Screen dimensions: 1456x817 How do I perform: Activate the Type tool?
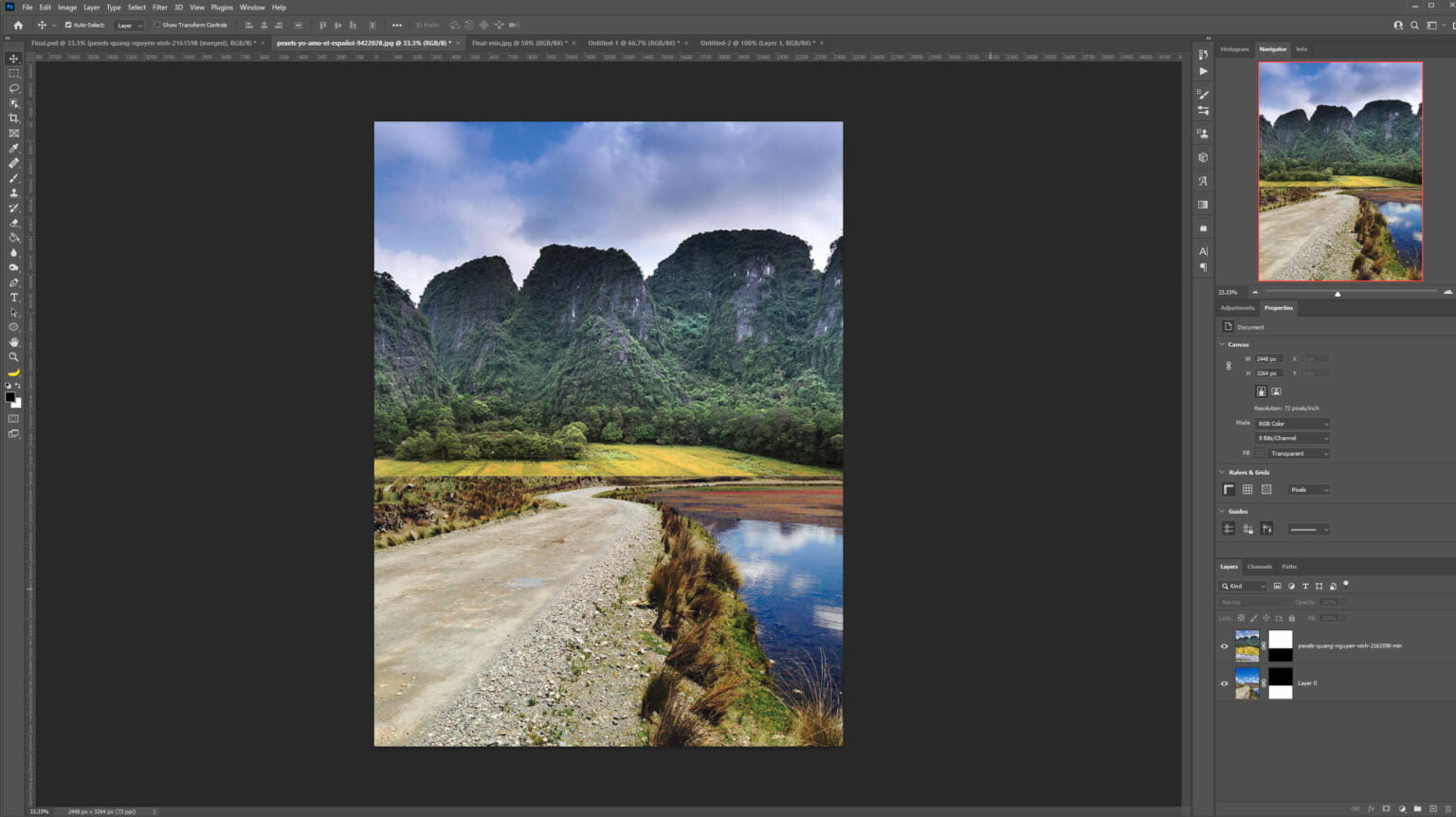point(14,298)
